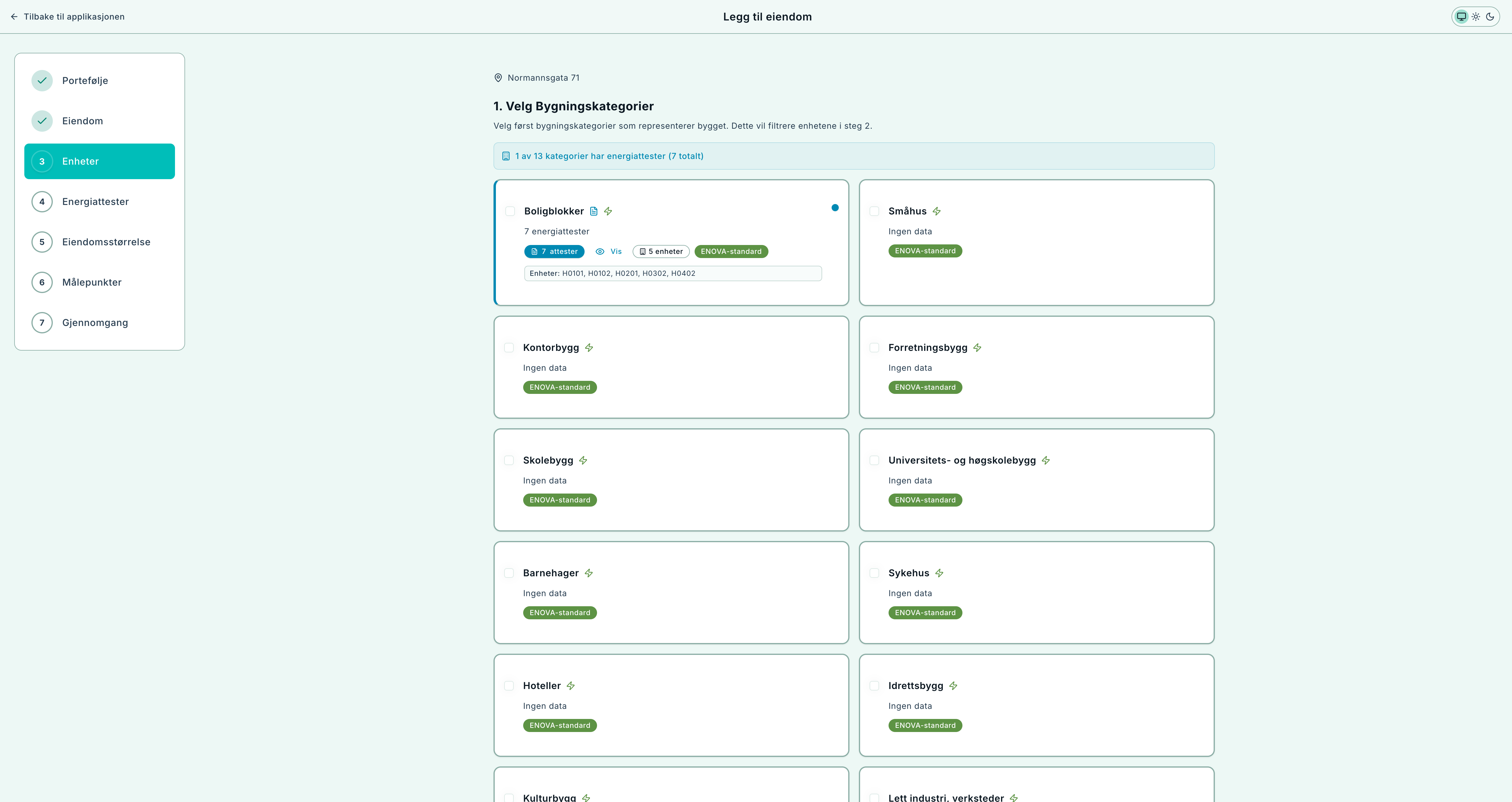1512x802 pixels.
Task: Click the ENOVA-standard badge on Hoteller
Action: (559, 726)
